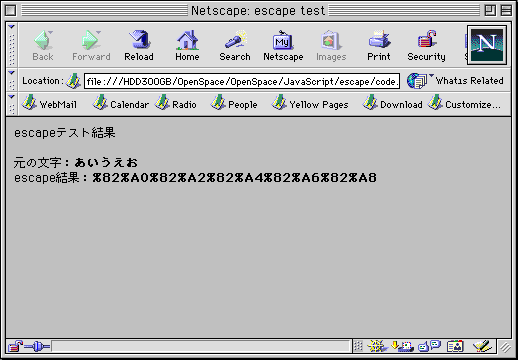Reload the current page

(139, 45)
